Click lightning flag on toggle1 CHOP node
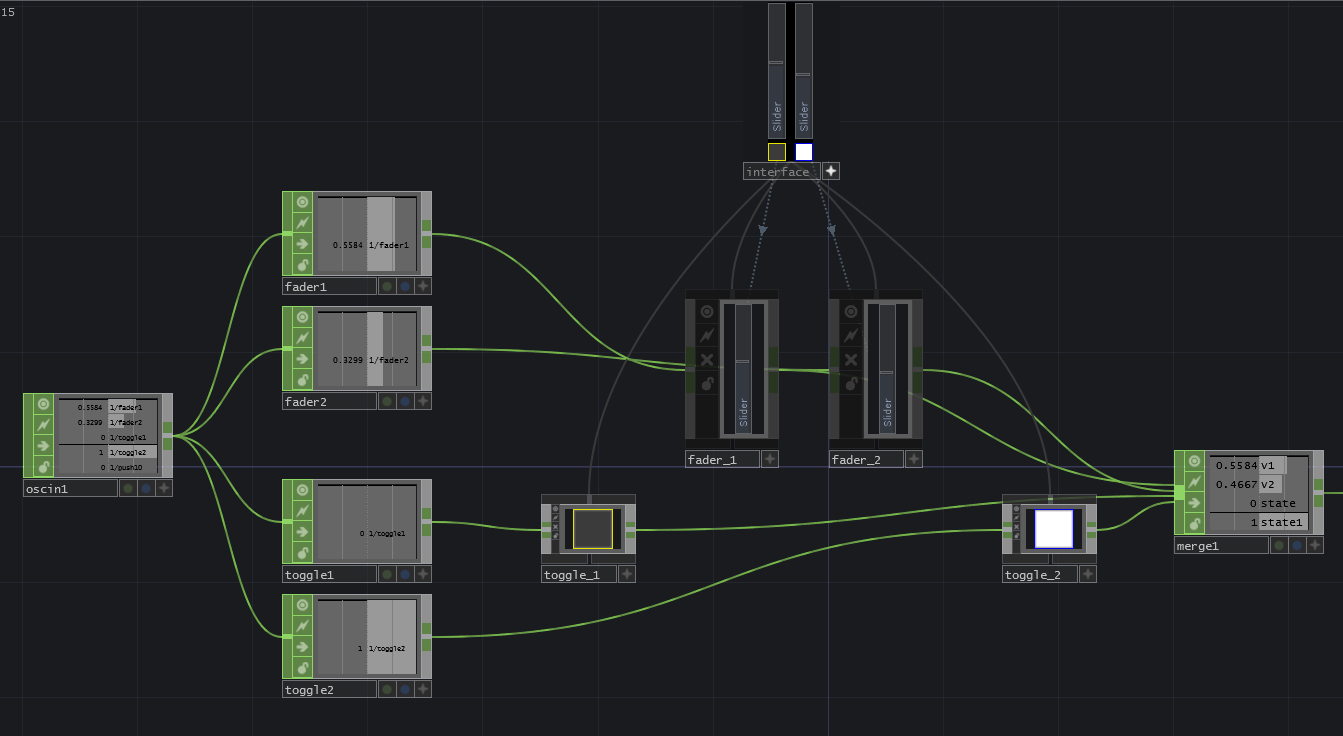This screenshot has width=1343, height=736. [x=302, y=511]
